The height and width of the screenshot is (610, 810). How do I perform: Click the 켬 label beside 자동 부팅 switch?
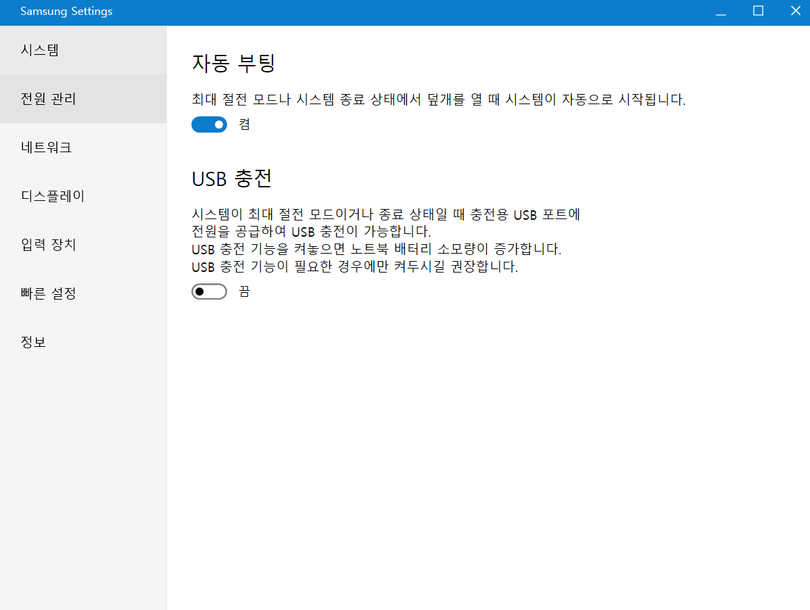[x=244, y=124]
